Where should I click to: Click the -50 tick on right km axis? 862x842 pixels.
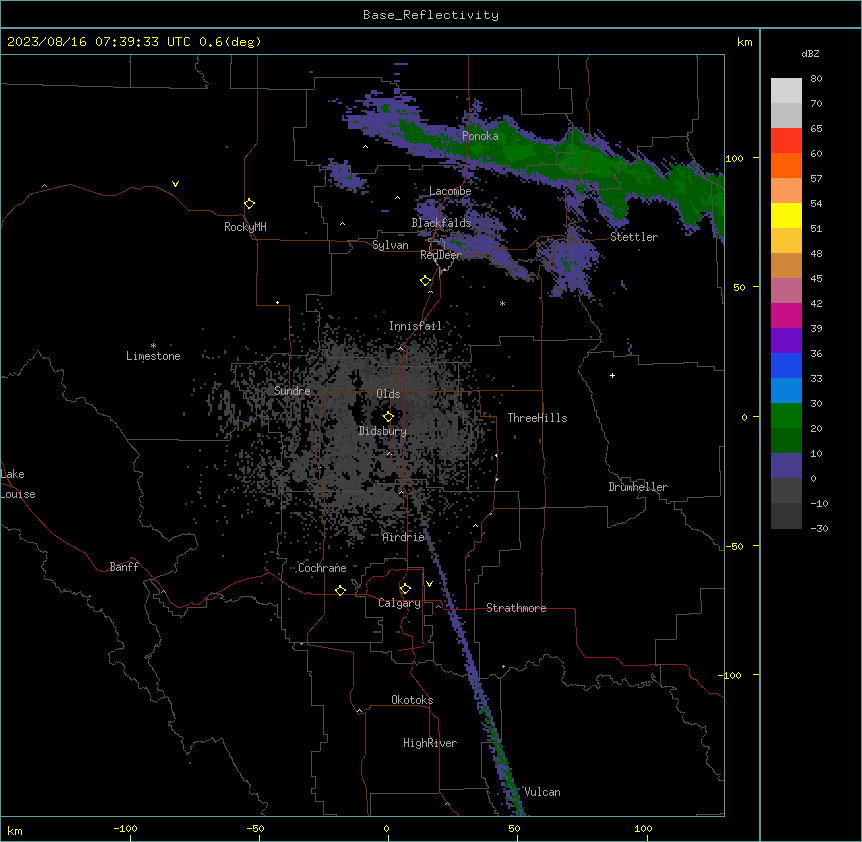pyautogui.click(x=735, y=546)
